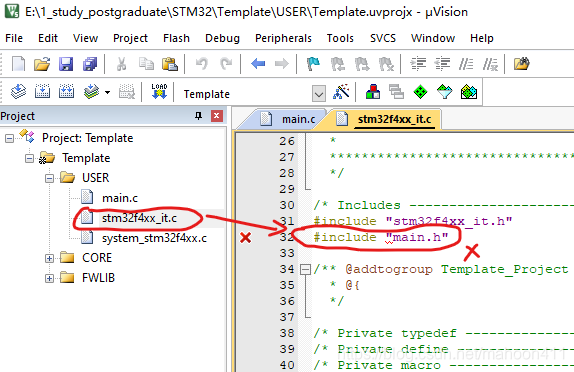
Task: Collapse the comment block at line 34
Action: tap(305, 270)
